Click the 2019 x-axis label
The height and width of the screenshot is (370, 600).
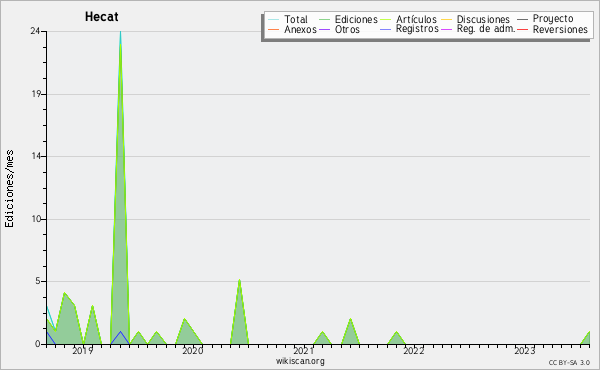pos(83,350)
